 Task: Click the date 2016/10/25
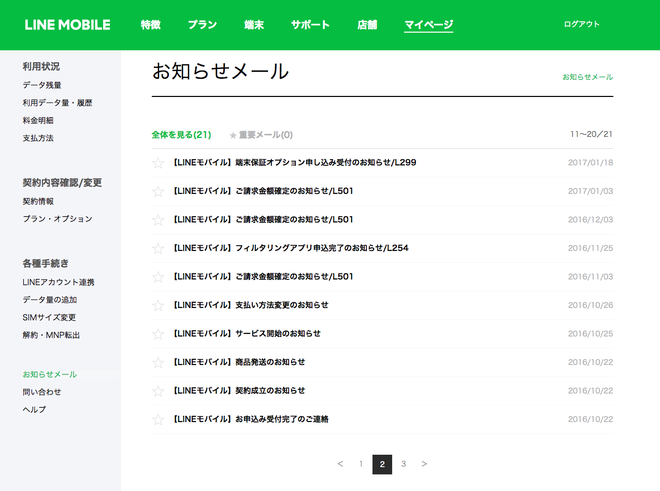click(x=590, y=334)
